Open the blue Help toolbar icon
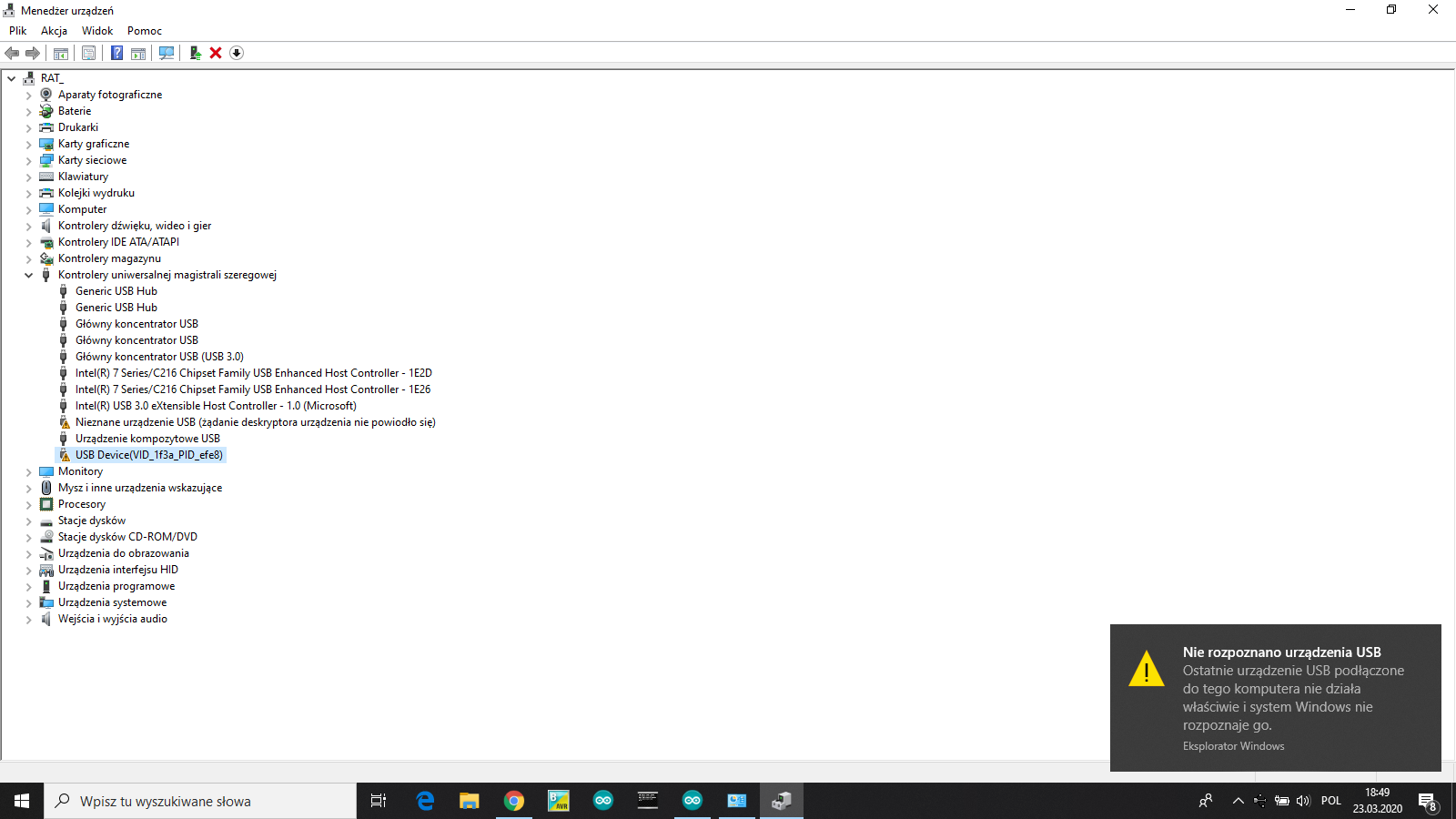Image resolution: width=1456 pixels, height=819 pixels. [116, 53]
